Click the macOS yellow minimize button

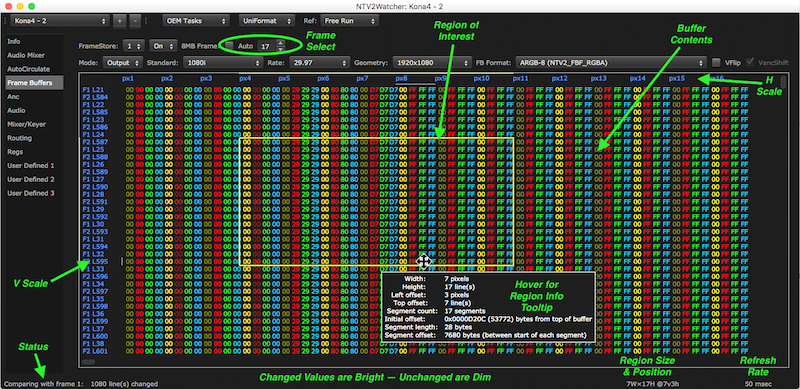click(x=20, y=6)
